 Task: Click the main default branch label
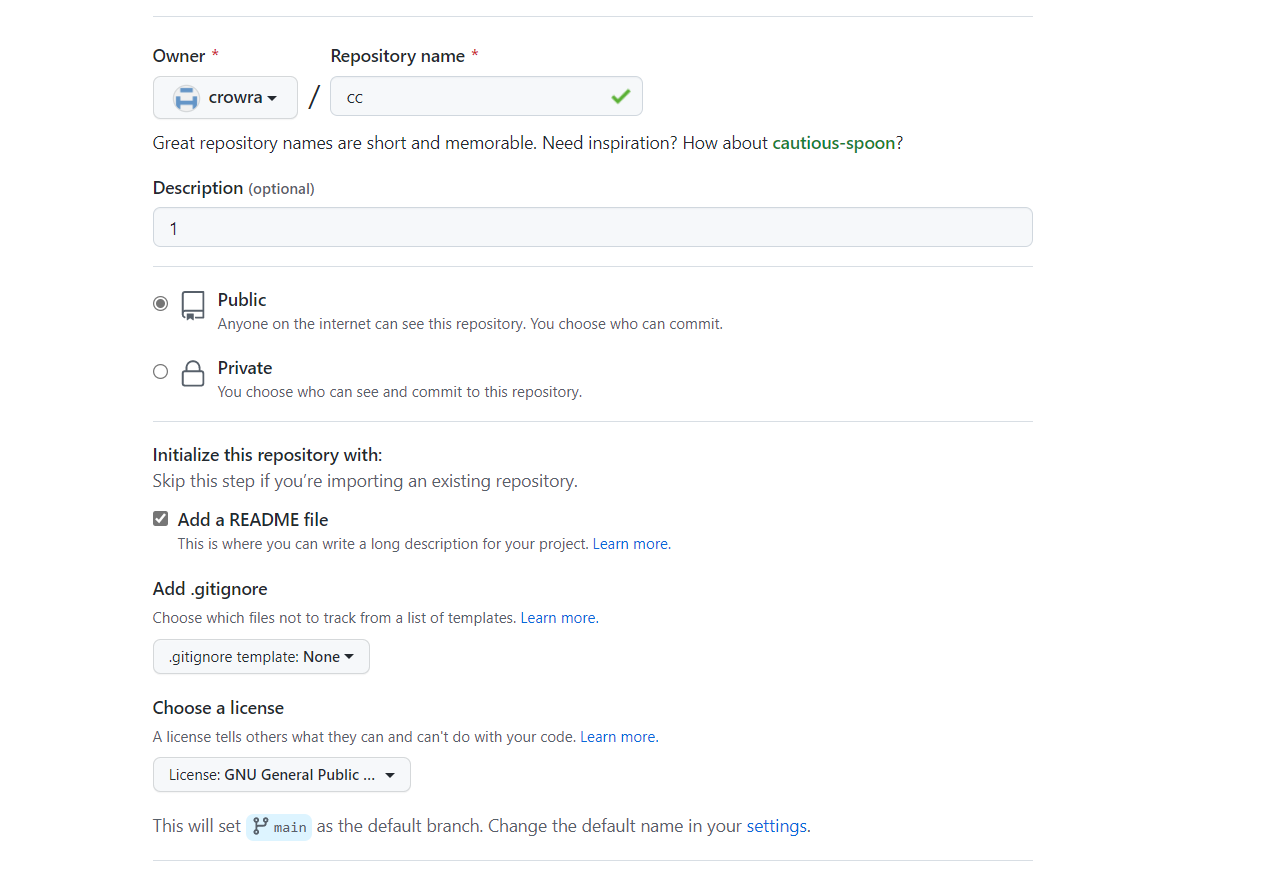tap(290, 827)
